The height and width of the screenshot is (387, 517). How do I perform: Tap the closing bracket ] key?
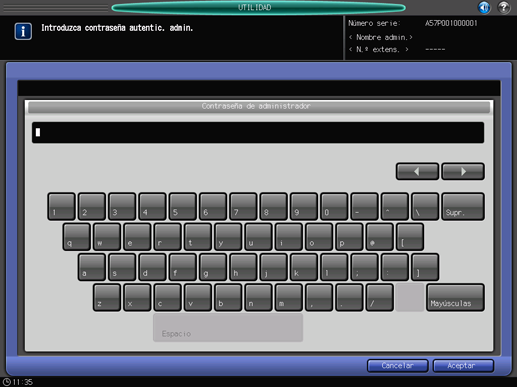(x=425, y=267)
